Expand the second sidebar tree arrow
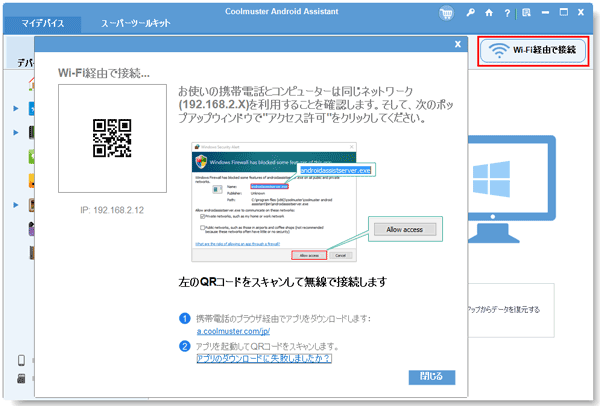The image size is (600, 406). click(x=16, y=133)
